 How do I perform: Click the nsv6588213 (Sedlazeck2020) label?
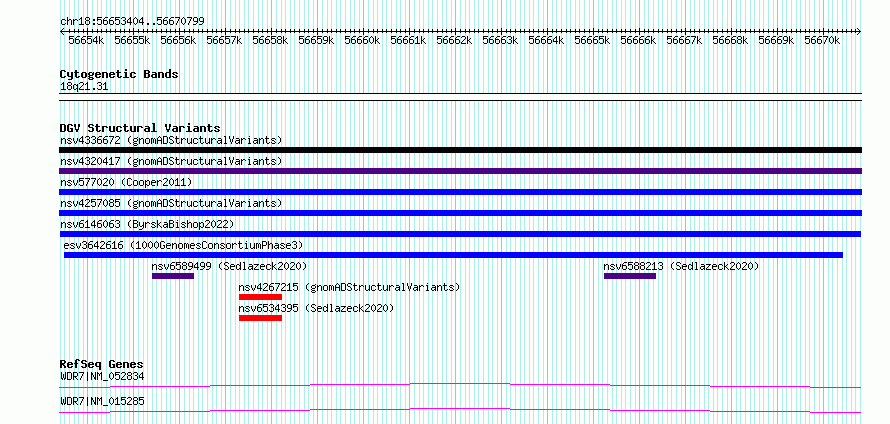(681, 266)
